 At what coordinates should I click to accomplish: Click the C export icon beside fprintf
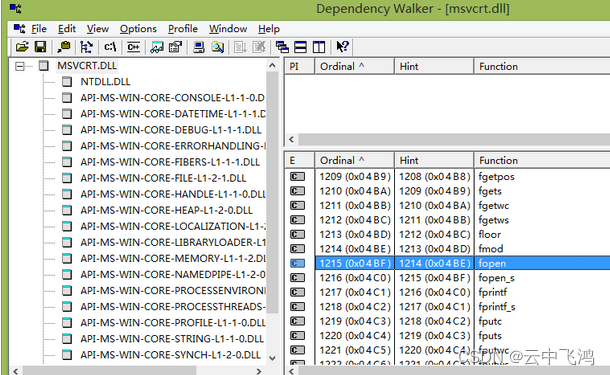point(297,292)
